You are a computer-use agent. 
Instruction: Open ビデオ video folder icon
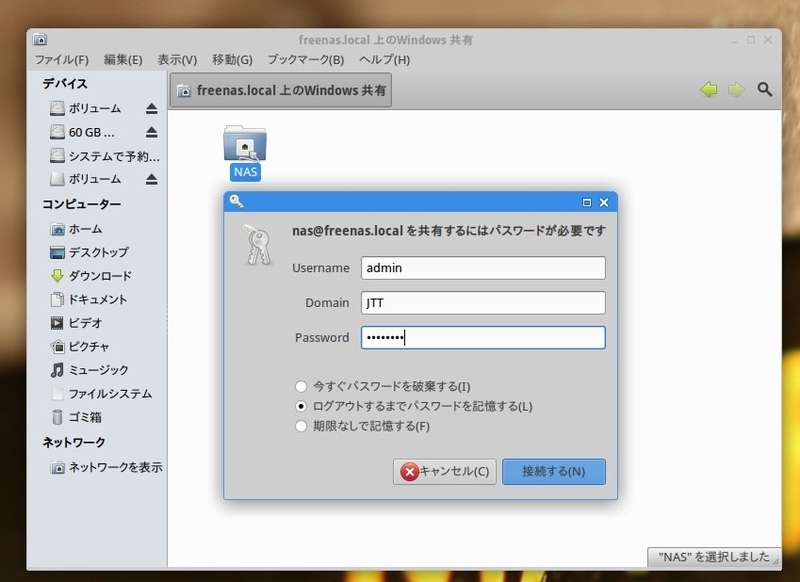pos(57,323)
